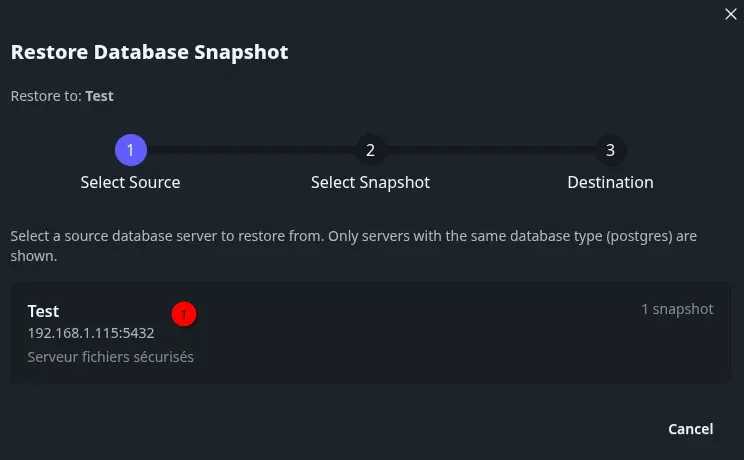Click the server address 192.168.1.115:5432
The height and width of the screenshot is (460, 744).
[91, 333]
